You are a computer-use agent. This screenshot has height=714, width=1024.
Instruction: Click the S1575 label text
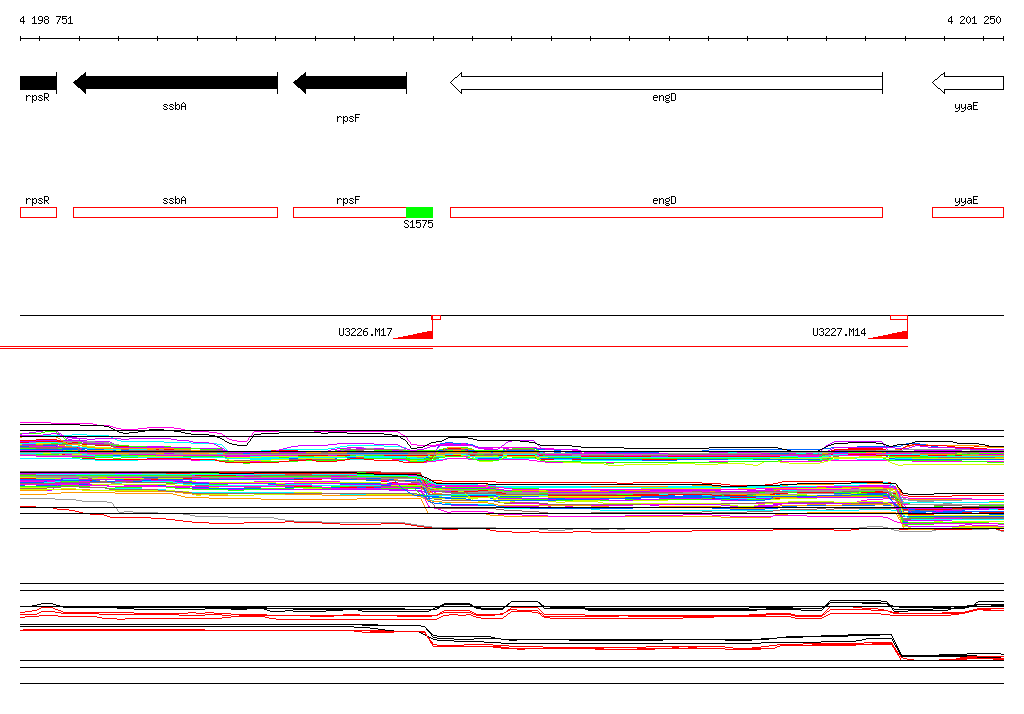(x=418, y=224)
